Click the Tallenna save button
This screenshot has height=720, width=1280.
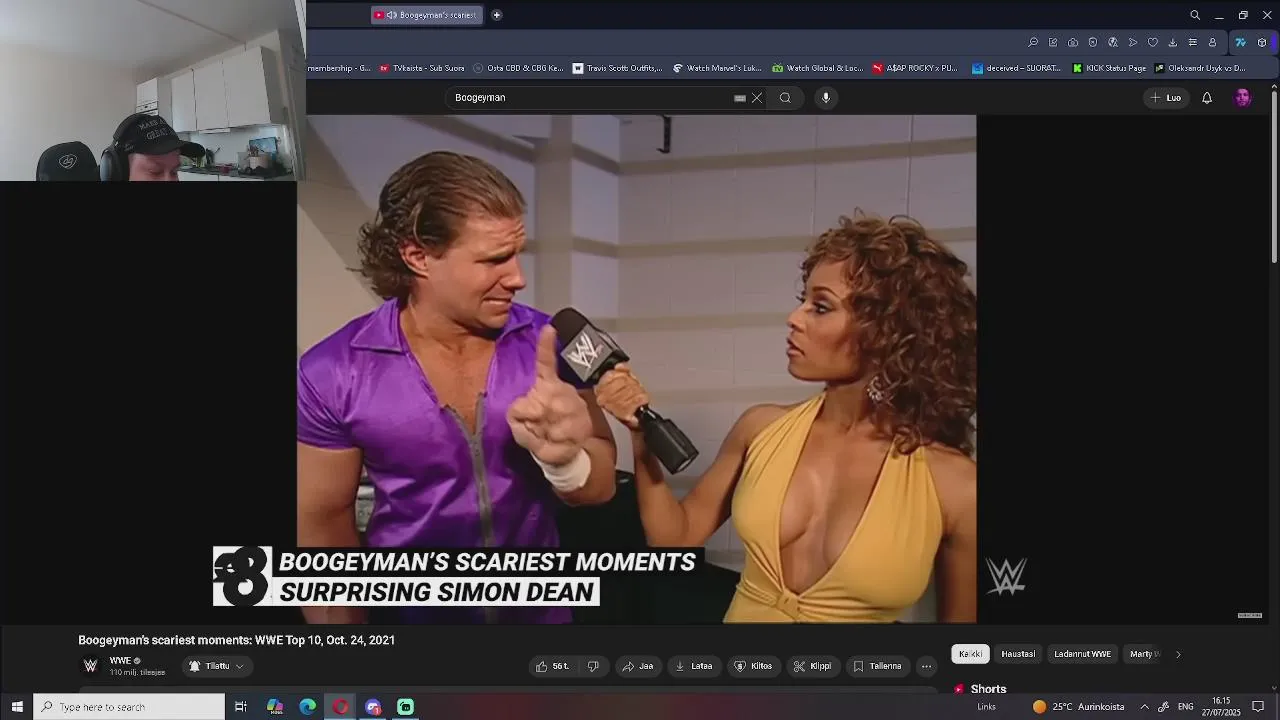(877, 666)
